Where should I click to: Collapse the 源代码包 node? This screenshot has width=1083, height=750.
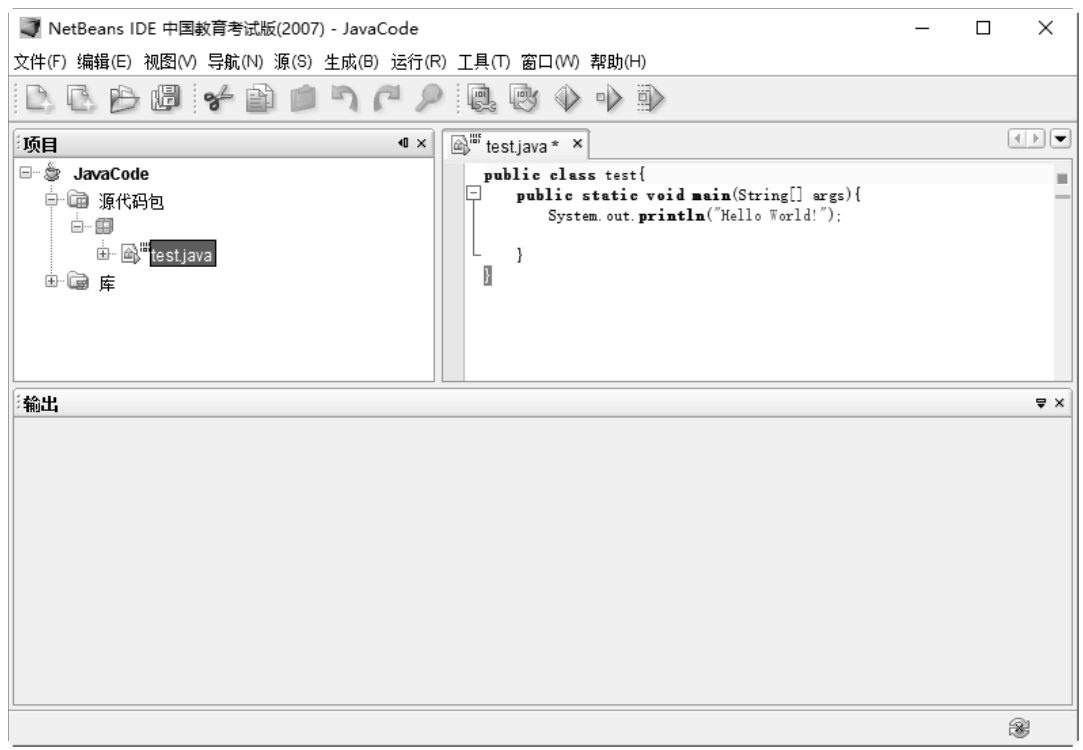tap(51, 200)
